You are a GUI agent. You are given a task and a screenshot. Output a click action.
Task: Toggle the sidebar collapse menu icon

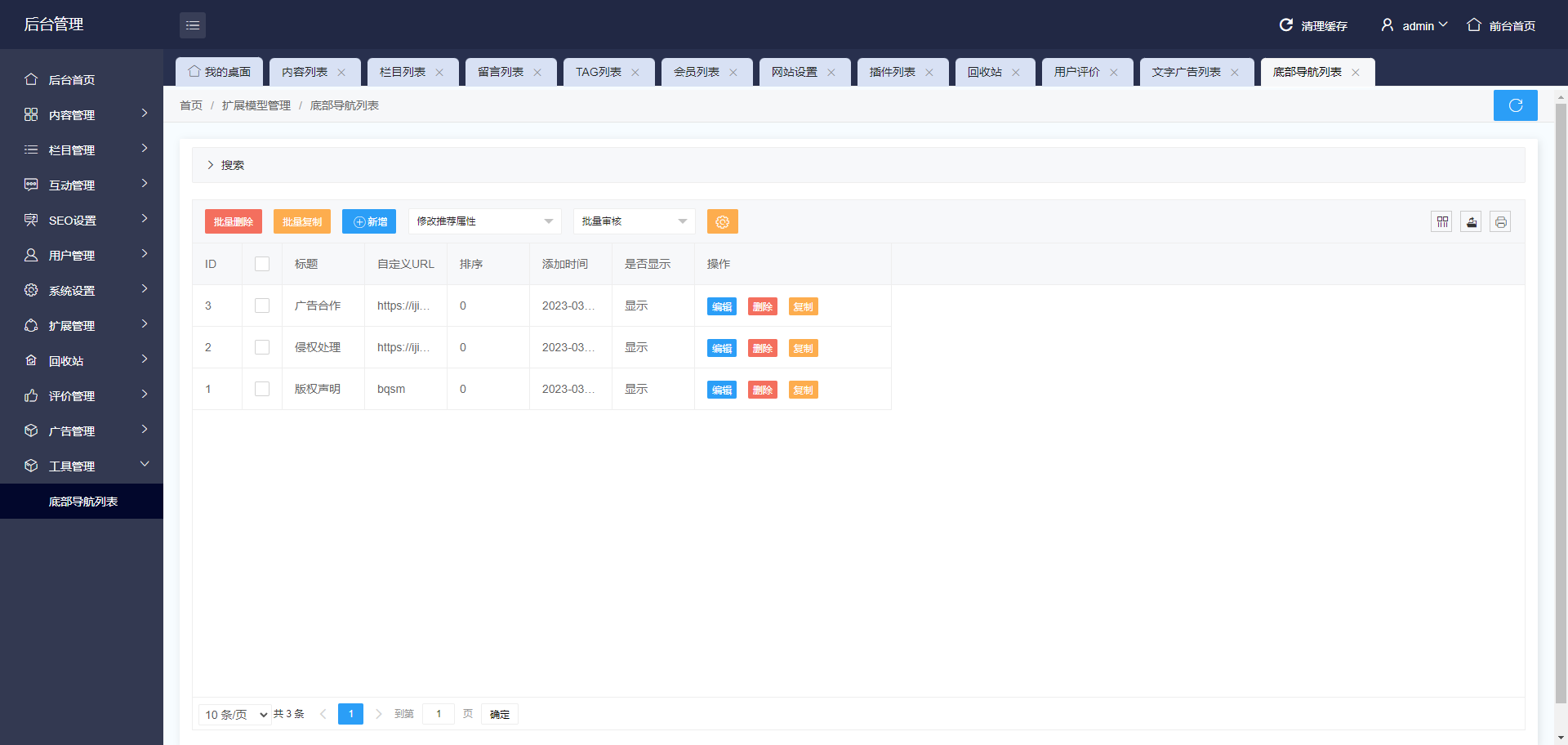[x=193, y=25]
